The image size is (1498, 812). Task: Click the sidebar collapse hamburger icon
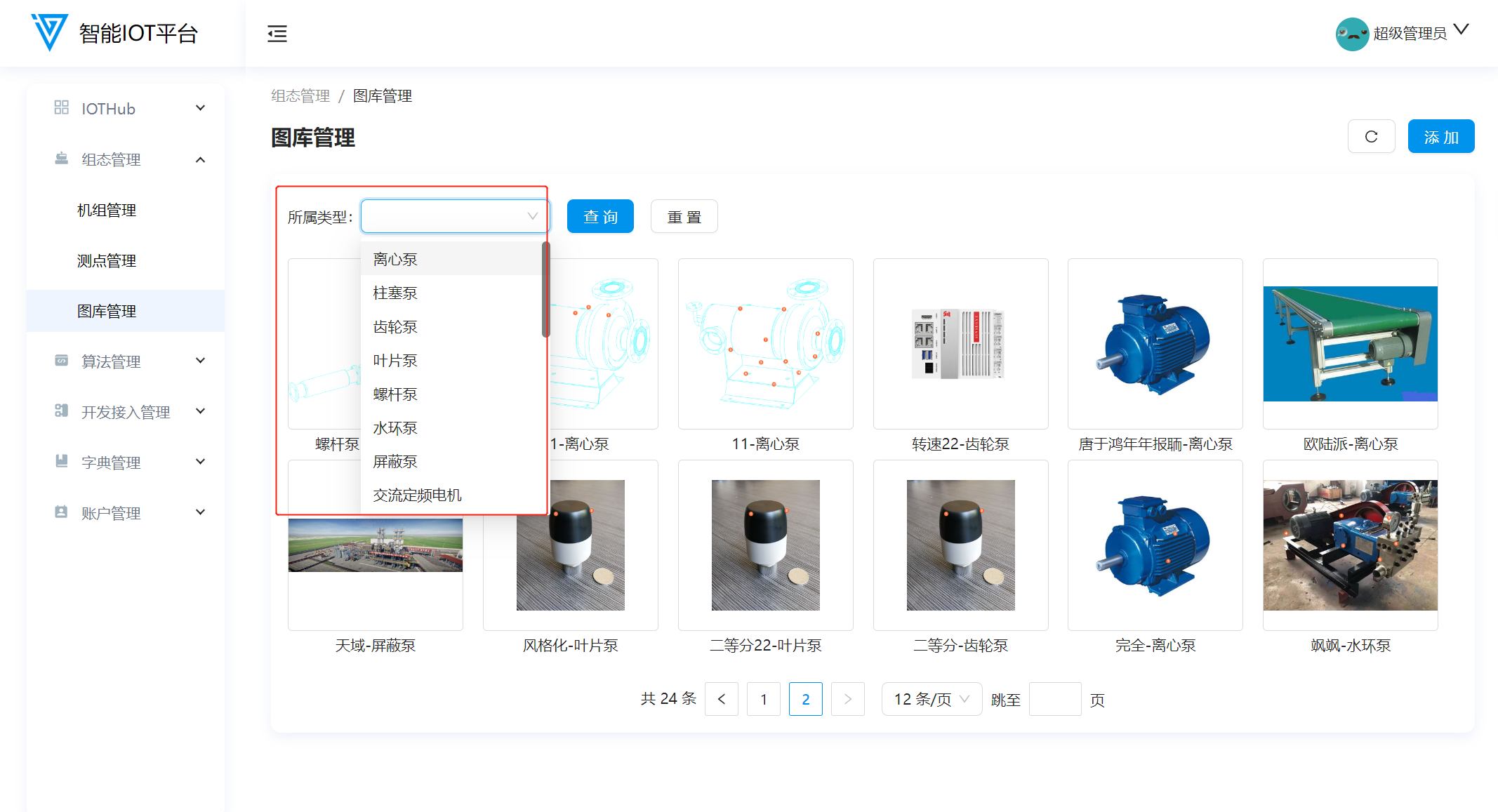coord(277,34)
